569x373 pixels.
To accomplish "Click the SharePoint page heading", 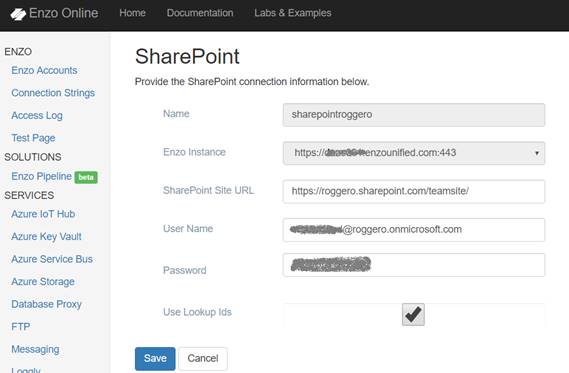I will coord(187,57).
